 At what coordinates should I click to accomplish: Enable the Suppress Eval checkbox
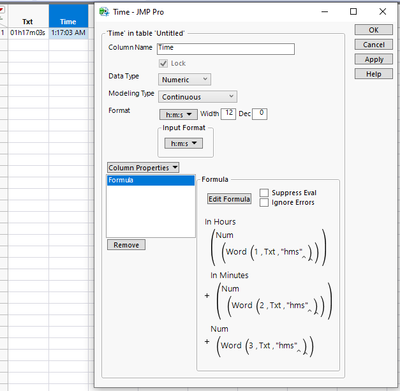(264, 193)
